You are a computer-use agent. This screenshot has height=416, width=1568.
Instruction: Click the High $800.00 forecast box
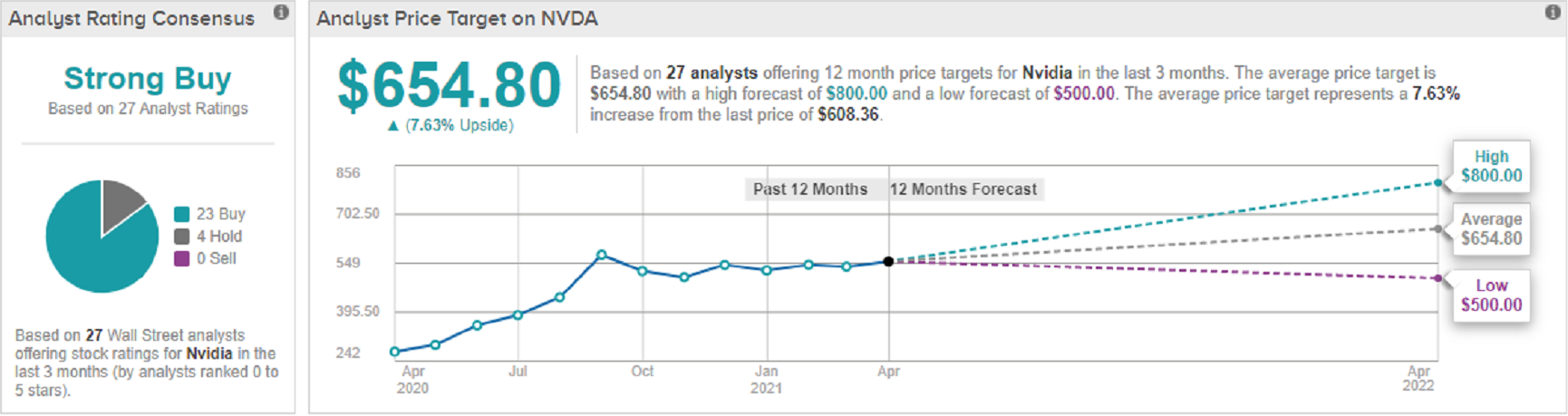[x=1491, y=167]
